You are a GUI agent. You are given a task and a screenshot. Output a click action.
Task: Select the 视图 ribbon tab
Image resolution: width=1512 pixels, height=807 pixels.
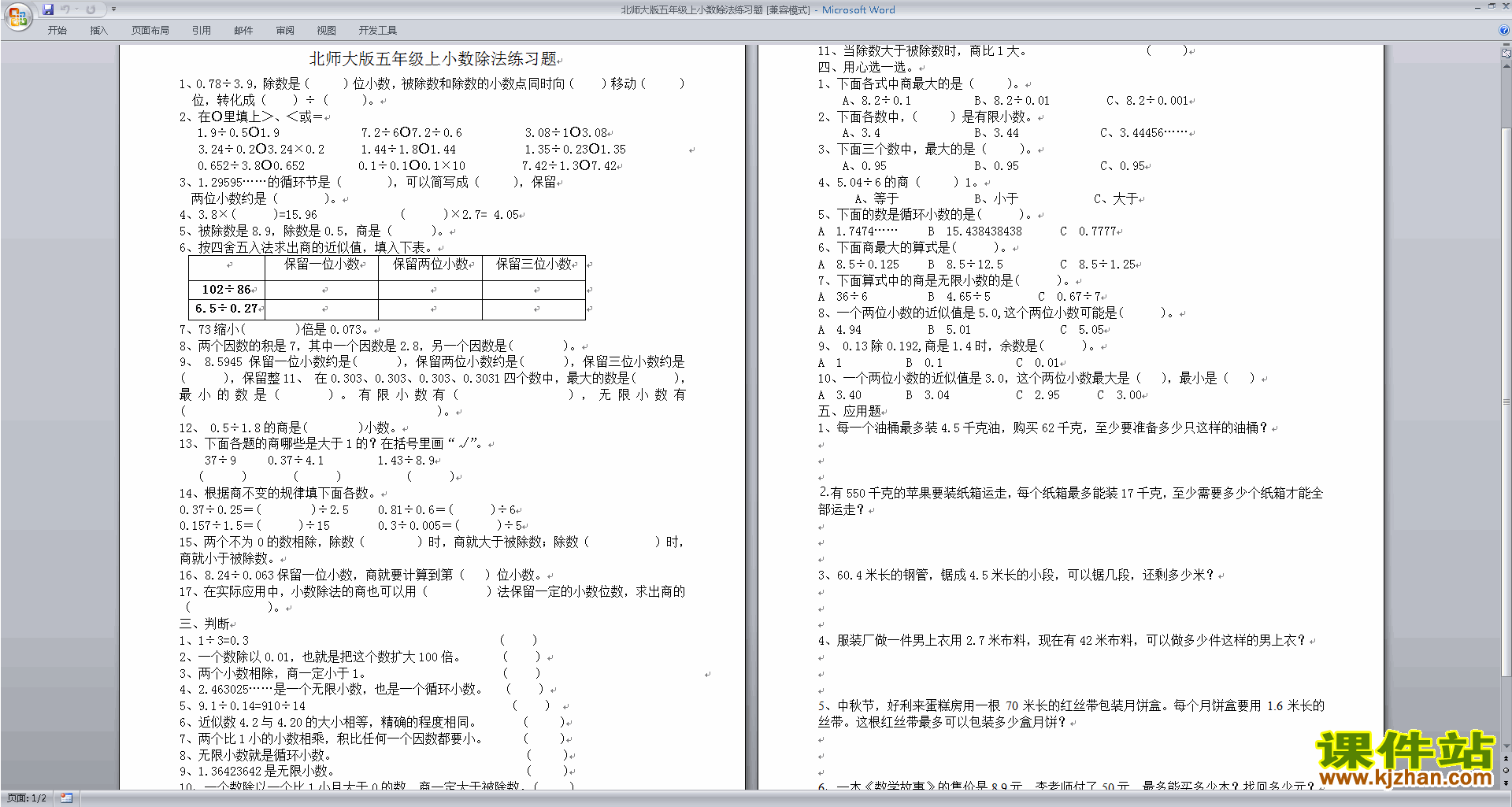point(327,31)
